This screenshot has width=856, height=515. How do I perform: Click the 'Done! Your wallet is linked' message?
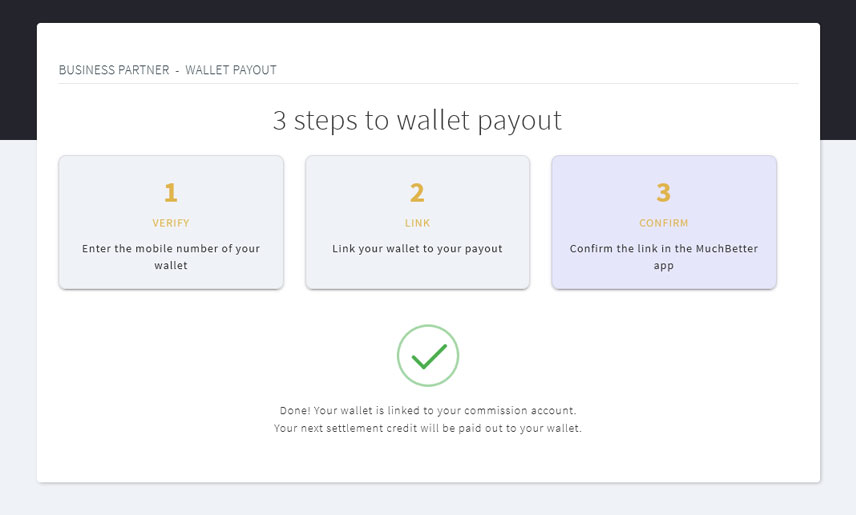tap(428, 410)
